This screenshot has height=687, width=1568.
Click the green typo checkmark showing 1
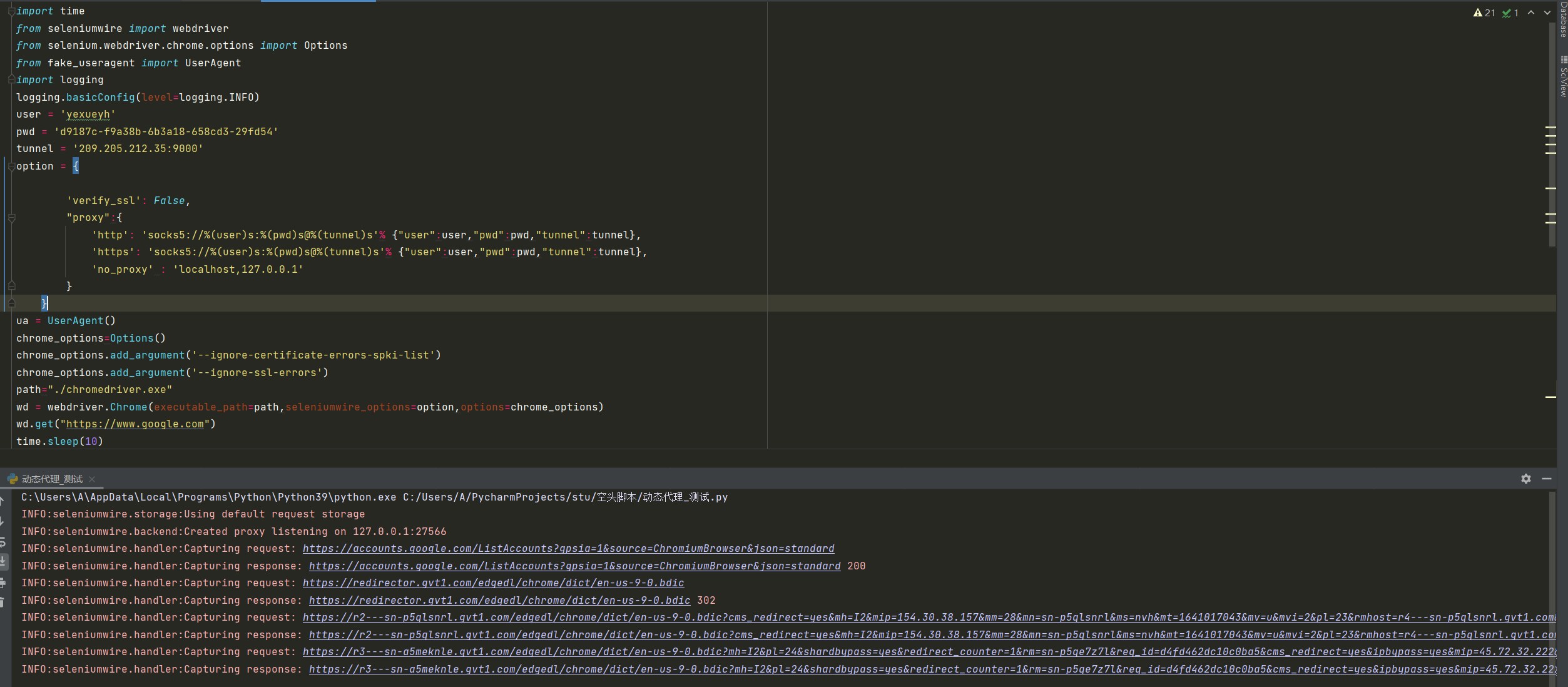pyautogui.click(x=1510, y=13)
